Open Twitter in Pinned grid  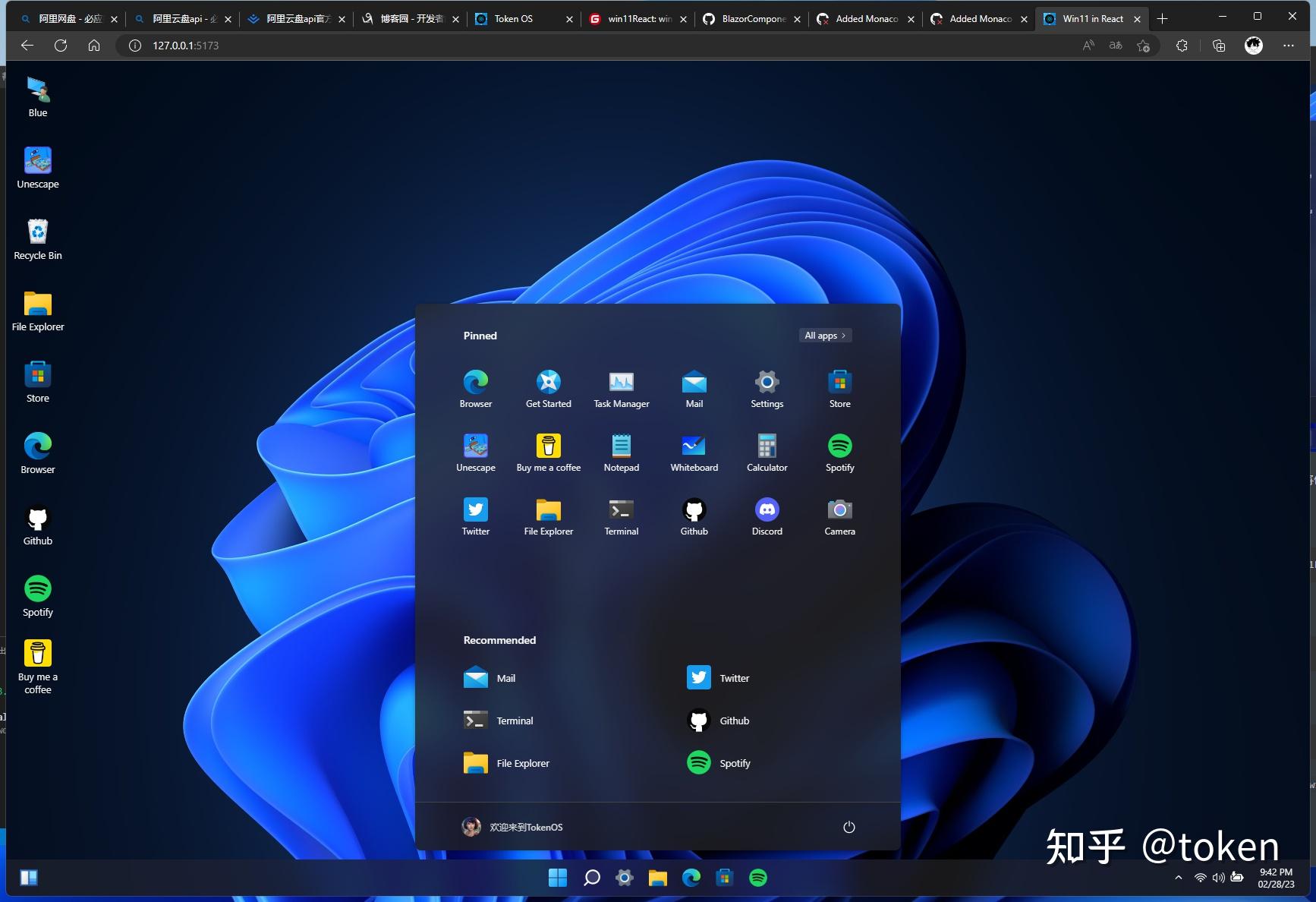[x=476, y=516]
